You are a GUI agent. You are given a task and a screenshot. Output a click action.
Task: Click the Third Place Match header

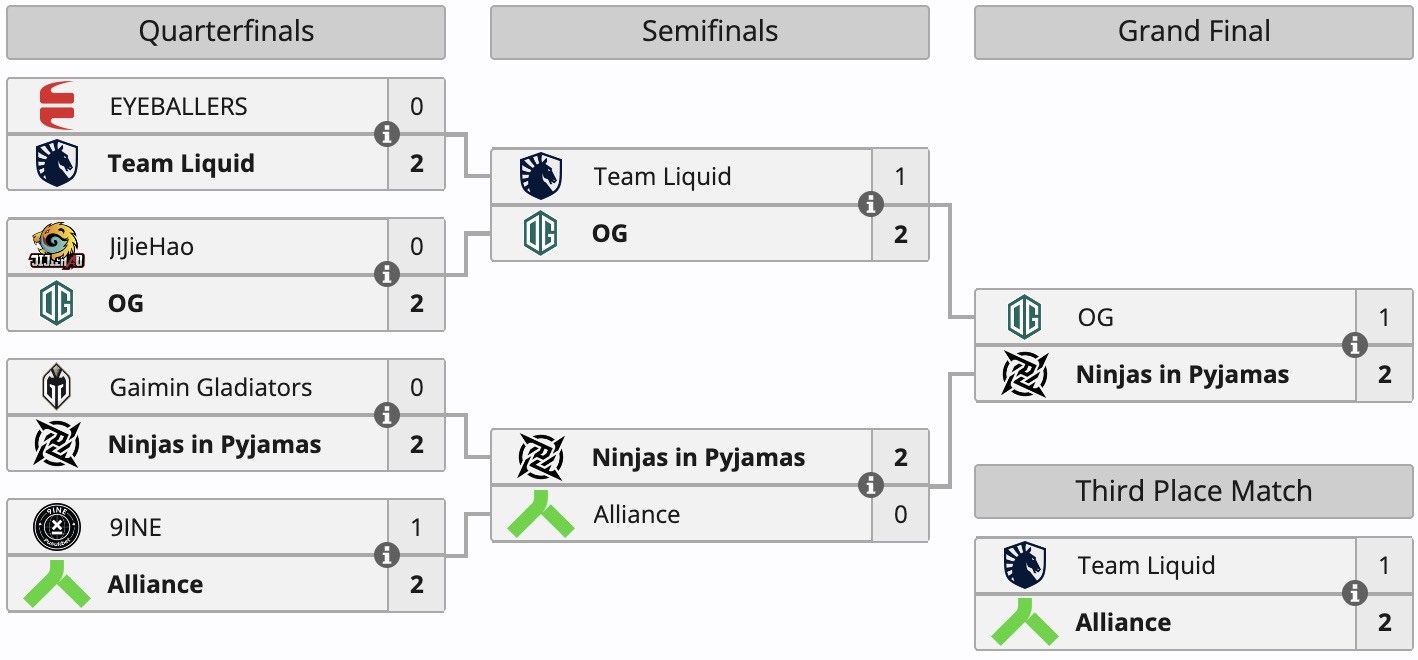(1194, 491)
